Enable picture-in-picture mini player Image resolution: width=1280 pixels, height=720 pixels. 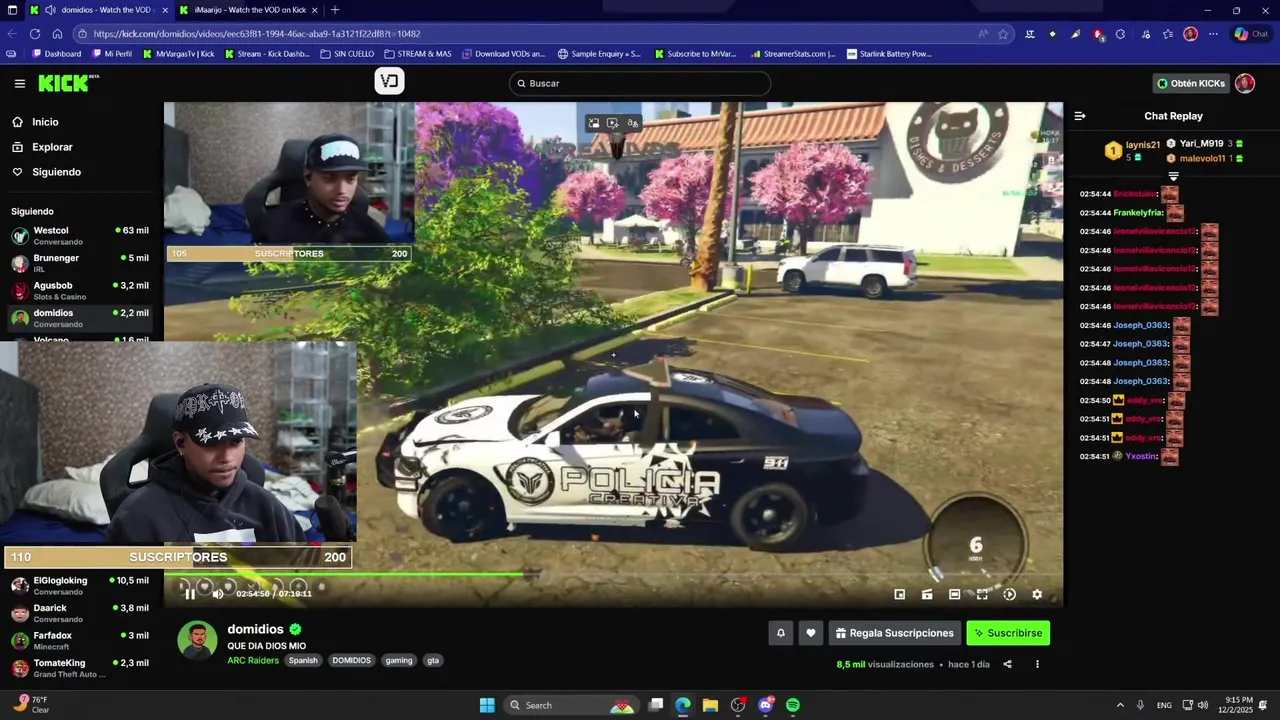[x=899, y=594]
